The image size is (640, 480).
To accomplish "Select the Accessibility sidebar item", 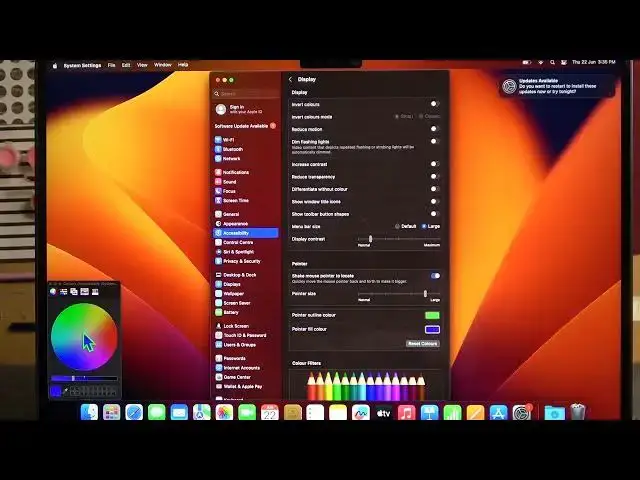I will (246, 233).
